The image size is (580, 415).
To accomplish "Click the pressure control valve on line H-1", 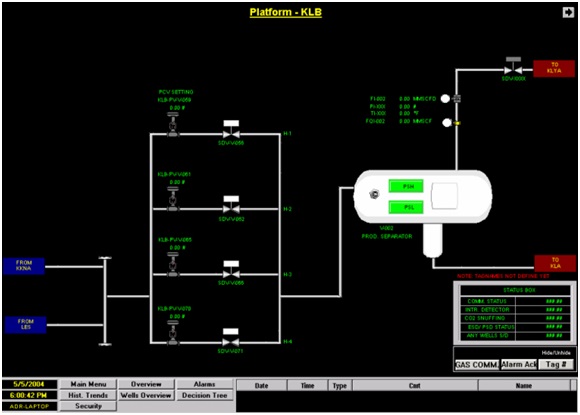I will [x=173, y=125].
